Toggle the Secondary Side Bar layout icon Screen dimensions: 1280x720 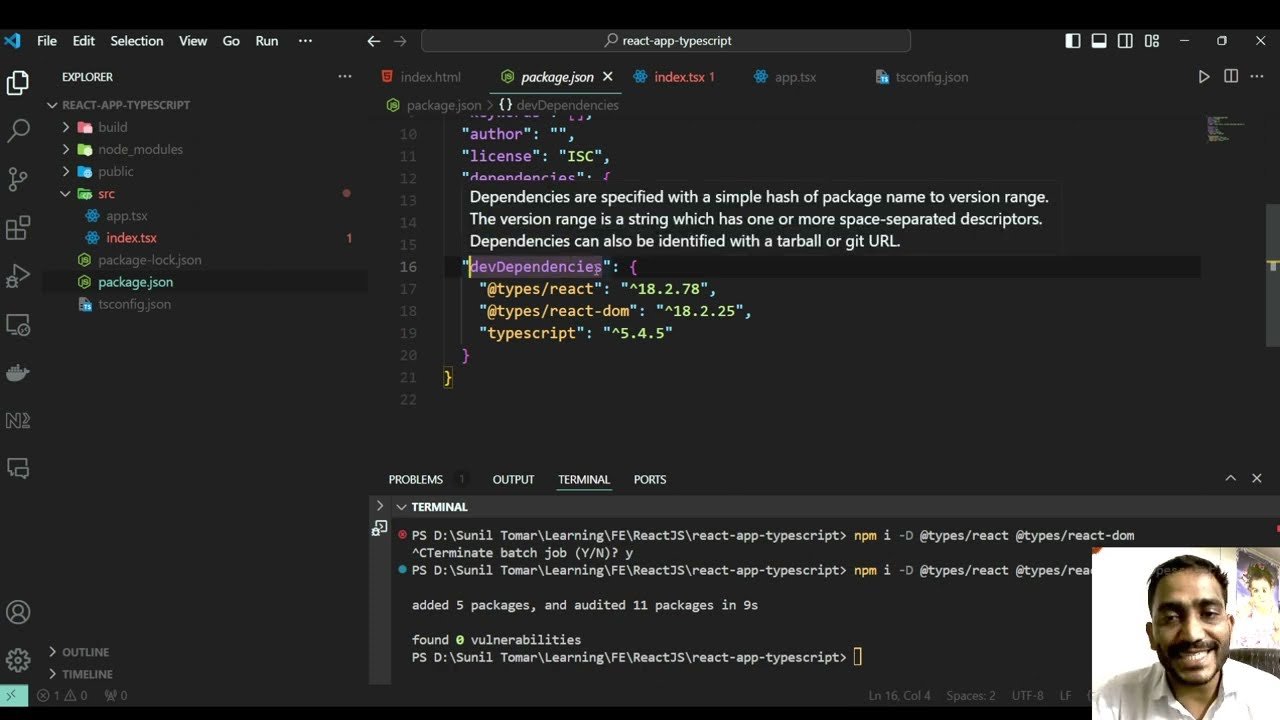point(1125,41)
